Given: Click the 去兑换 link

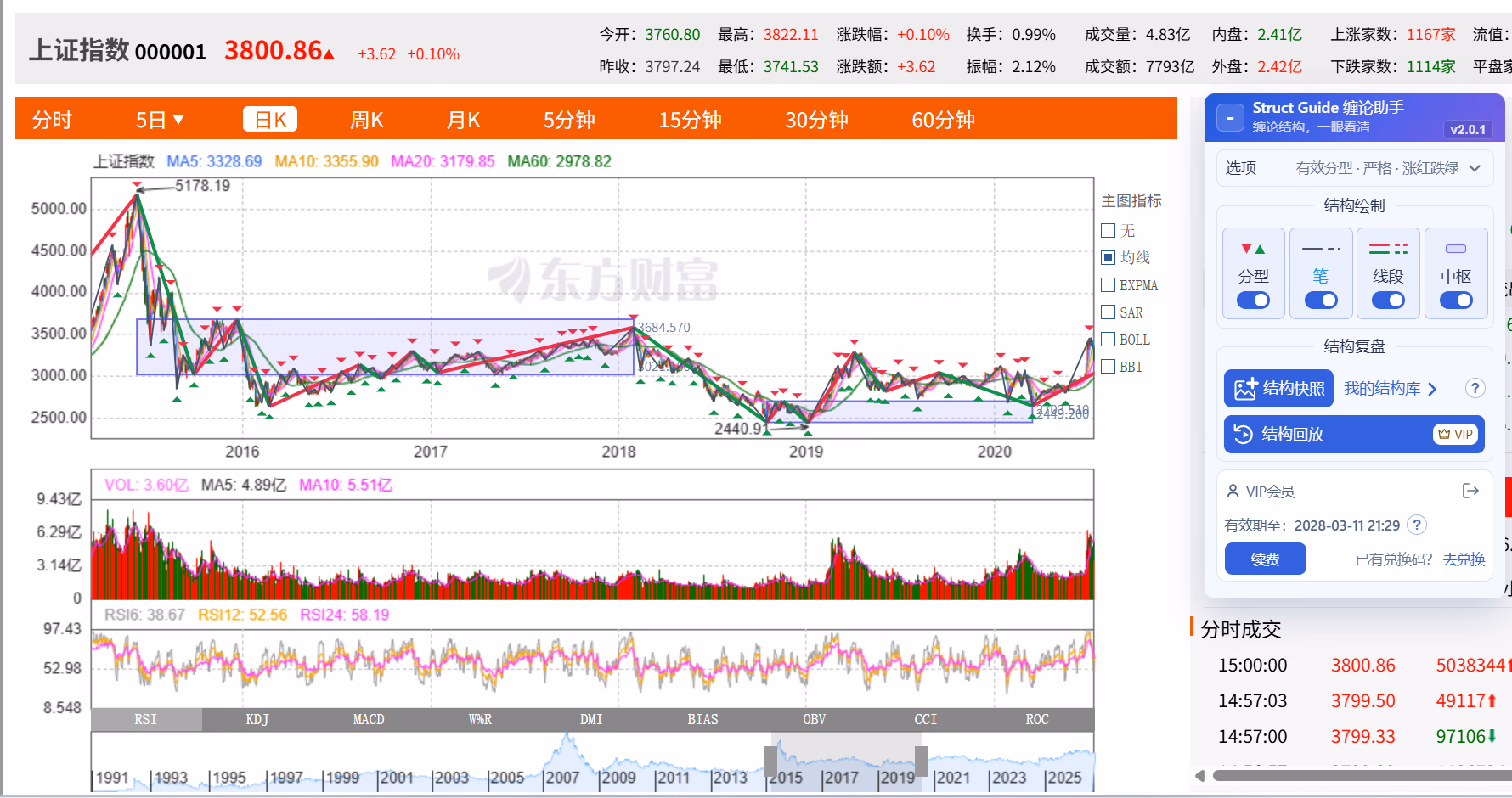Looking at the screenshot, I should pos(1464,559).
